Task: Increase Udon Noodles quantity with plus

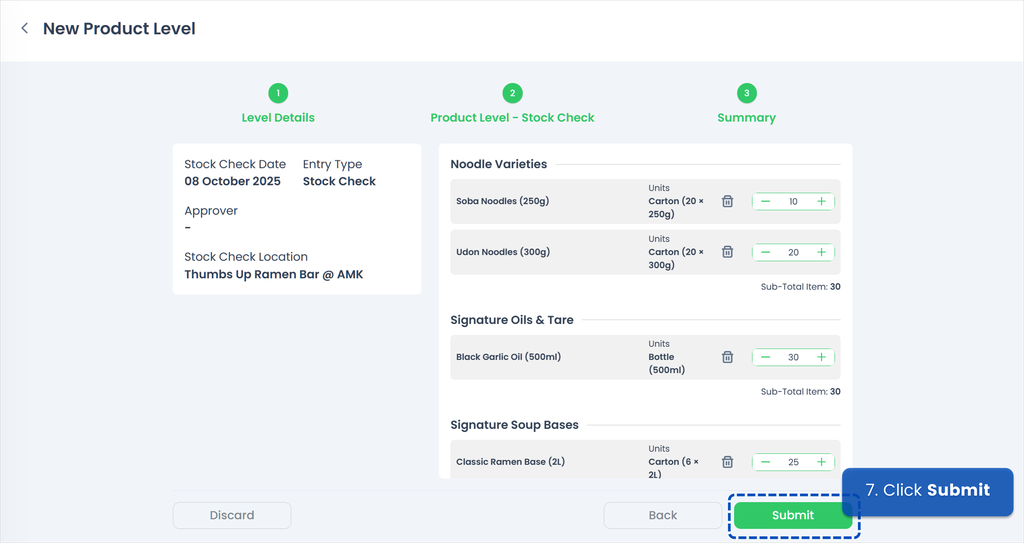Action: (821, 252)
